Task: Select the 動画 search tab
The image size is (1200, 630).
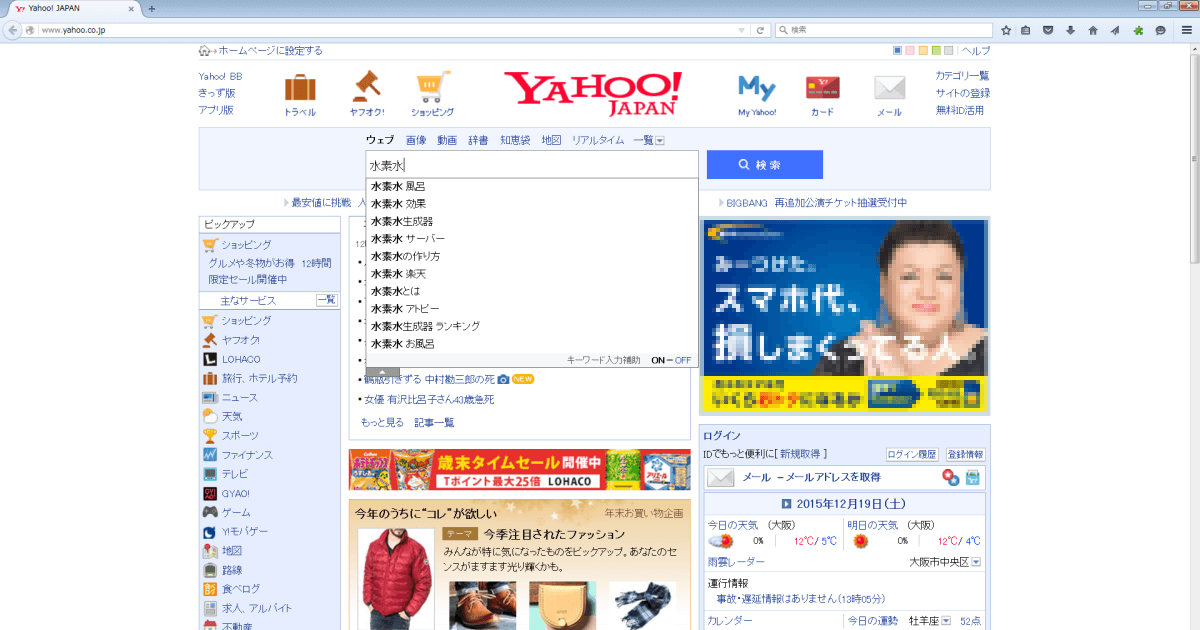Action: pos(447,140)
